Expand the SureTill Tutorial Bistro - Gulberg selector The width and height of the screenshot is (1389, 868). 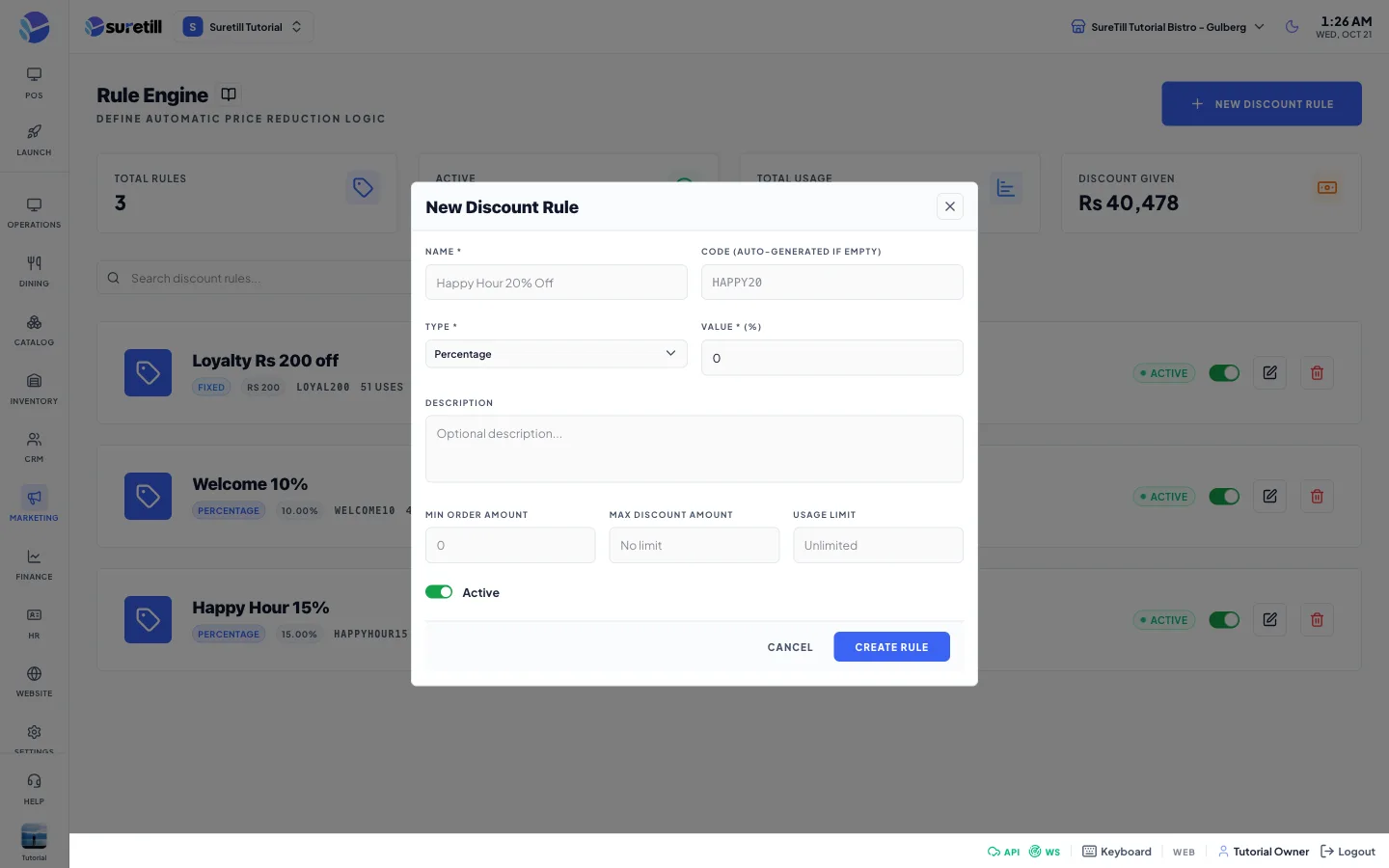pyautogui.click(x=1167, y=27)
